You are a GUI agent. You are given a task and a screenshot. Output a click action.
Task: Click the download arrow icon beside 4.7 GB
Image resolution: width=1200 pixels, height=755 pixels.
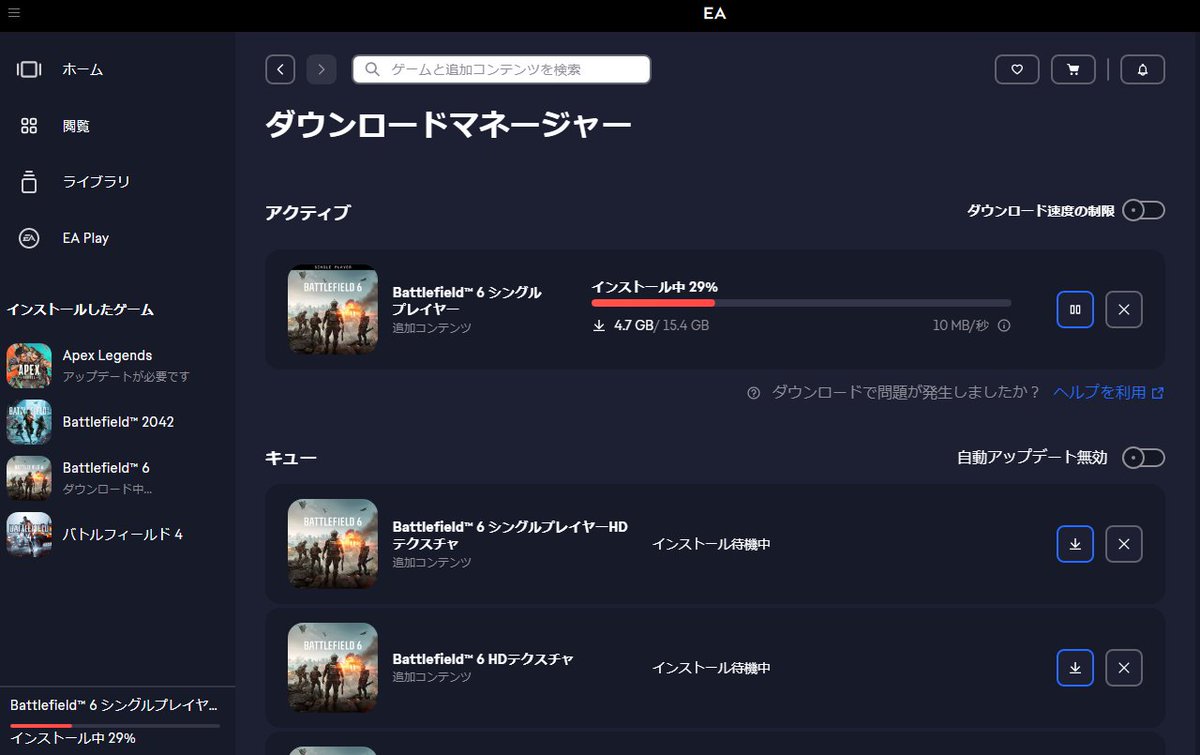599,325
